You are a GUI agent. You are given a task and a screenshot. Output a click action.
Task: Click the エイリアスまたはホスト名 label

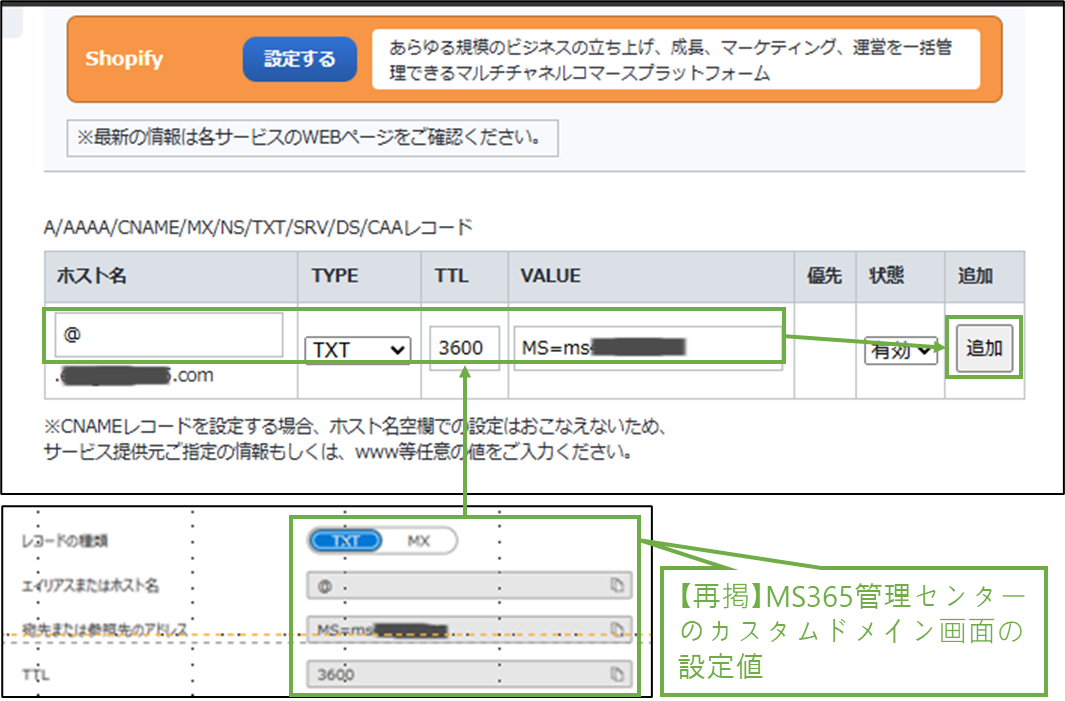90,585
